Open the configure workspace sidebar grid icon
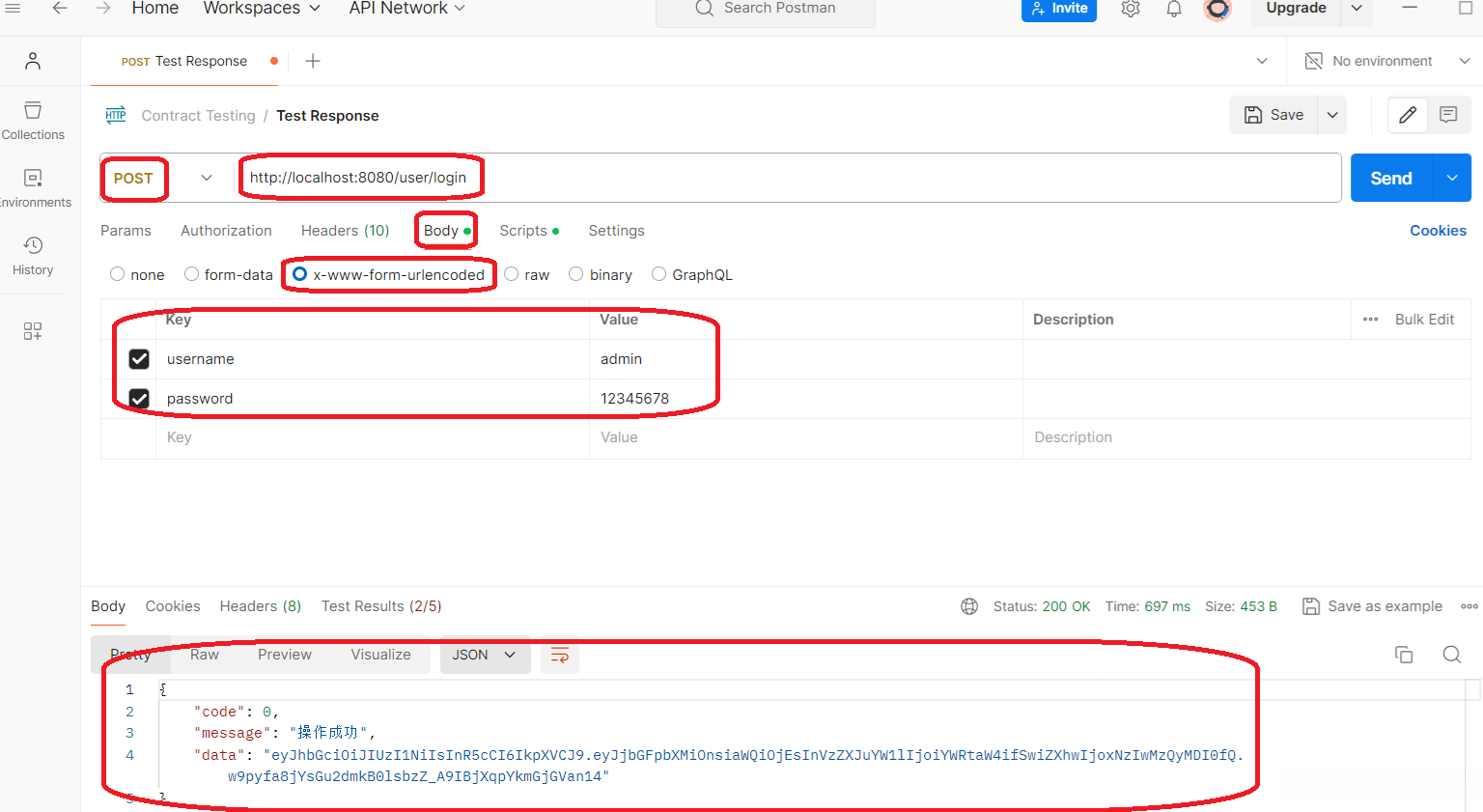This screenshot has height=812, width=1483. tap(33, 331)
